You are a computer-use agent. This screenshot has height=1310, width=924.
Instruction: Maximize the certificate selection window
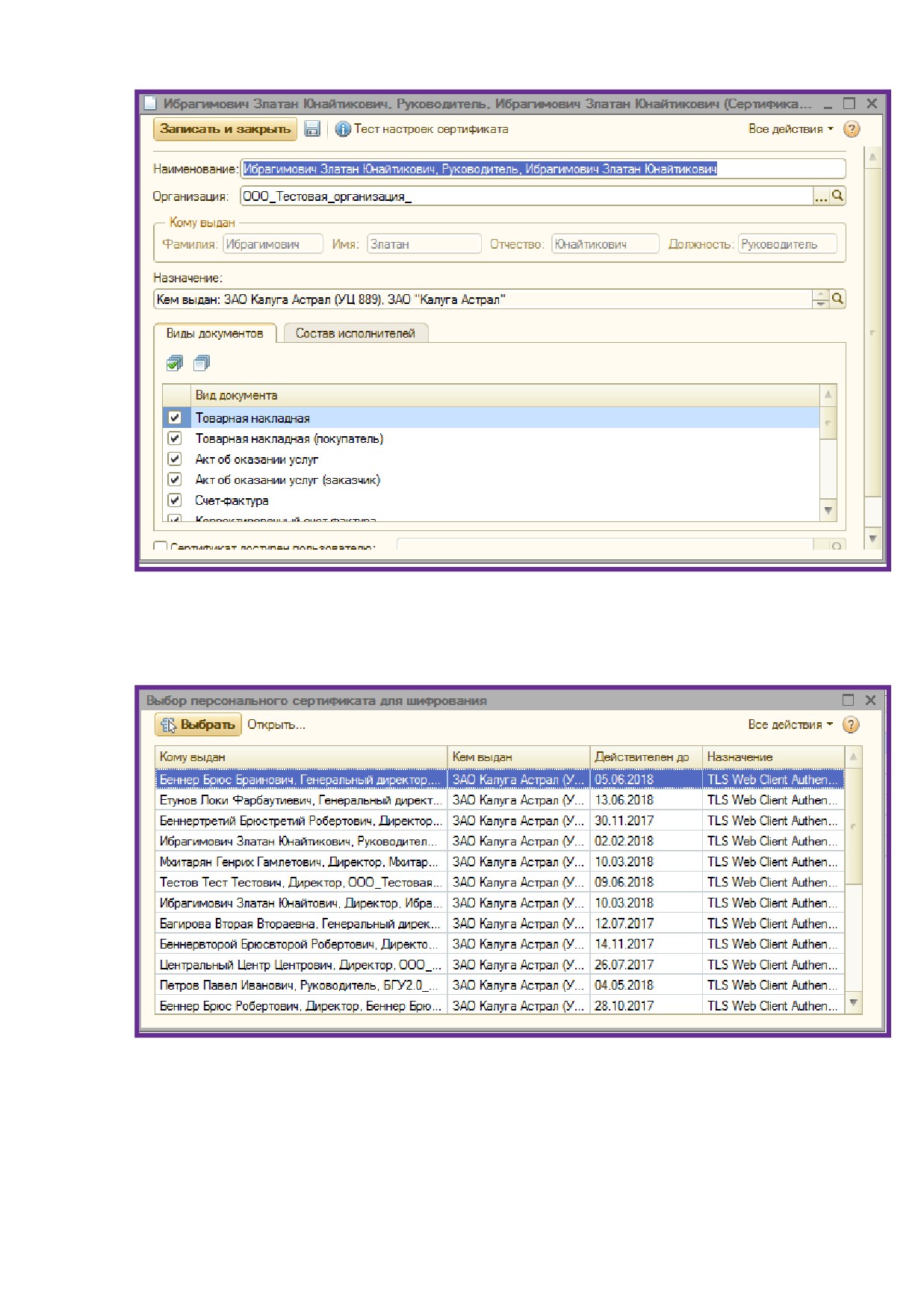click(x=848, y=700)
